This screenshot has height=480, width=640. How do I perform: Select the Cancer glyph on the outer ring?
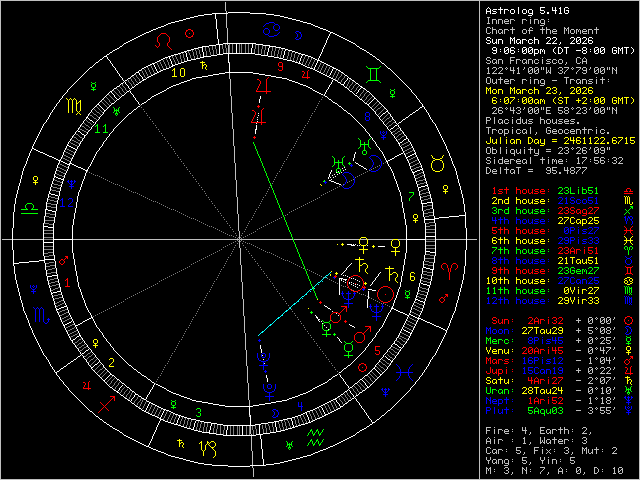click(270, 29)
